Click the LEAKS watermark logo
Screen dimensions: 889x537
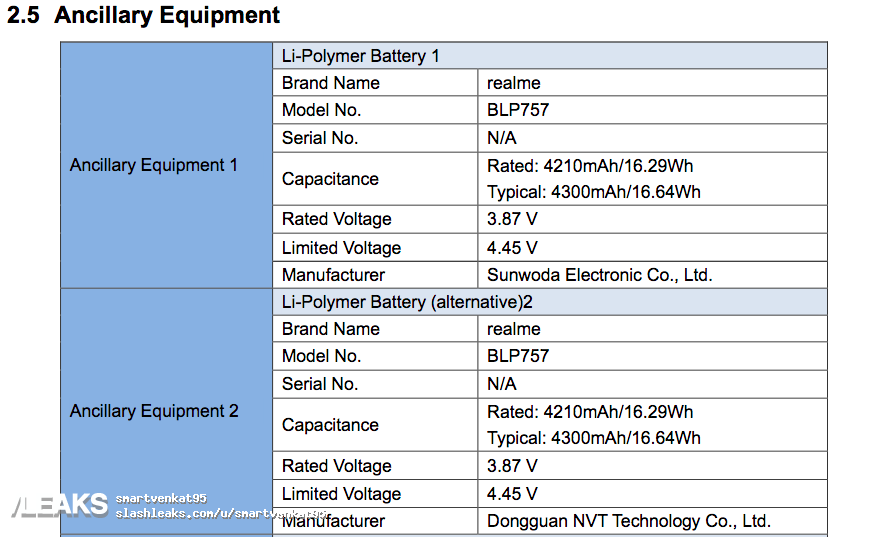pos(58,505)
